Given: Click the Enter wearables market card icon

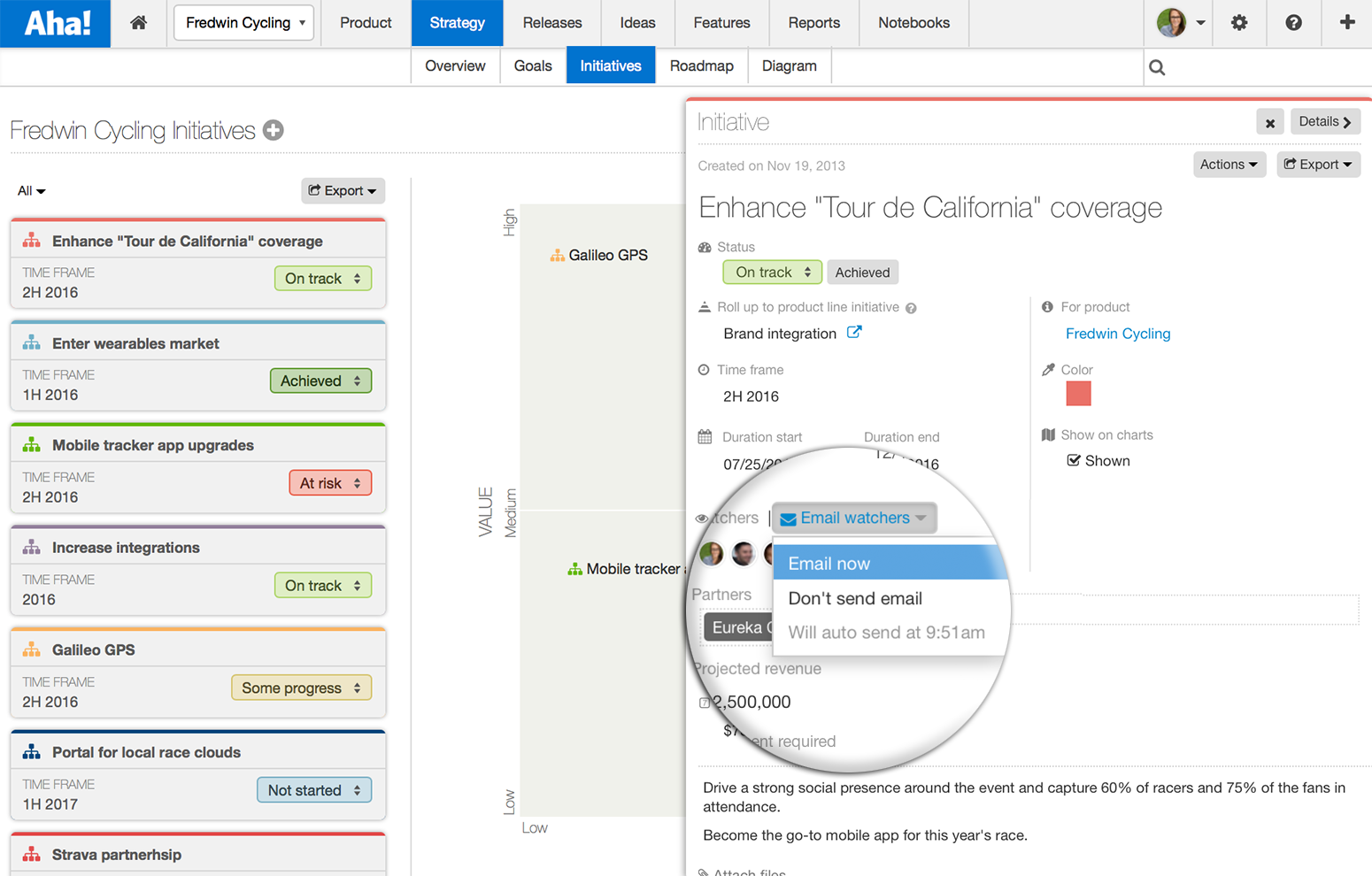Looking at the screenshot, I should pos(32,343).
